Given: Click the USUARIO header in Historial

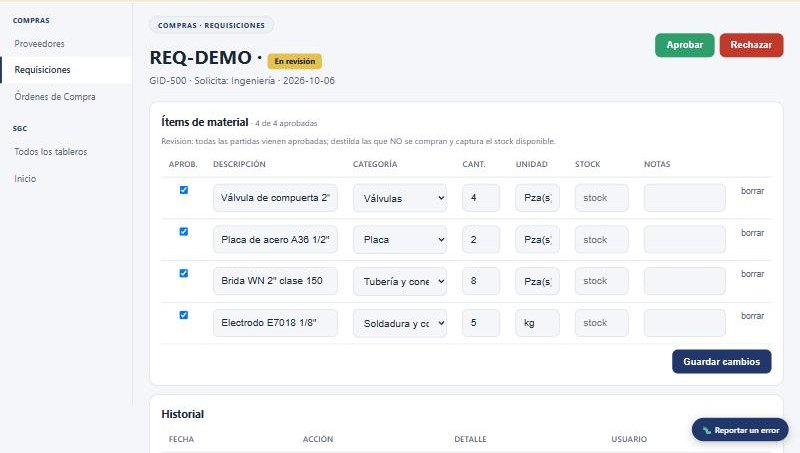Looking at the screenshot, I should coord(629,439).
